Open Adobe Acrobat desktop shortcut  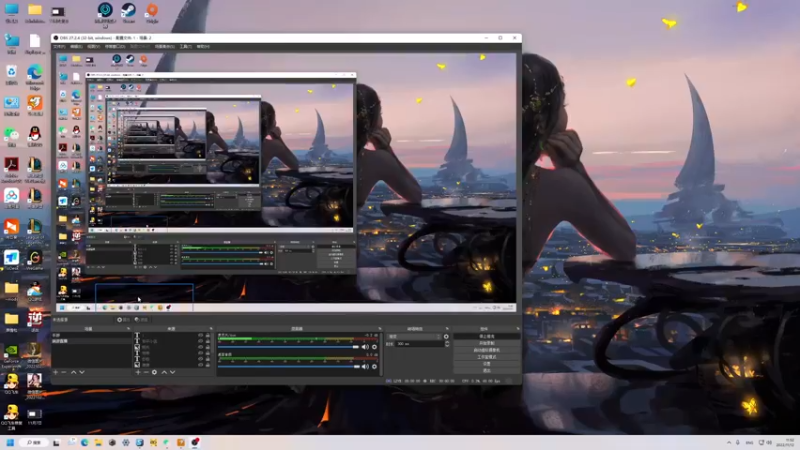click(11, 170)
